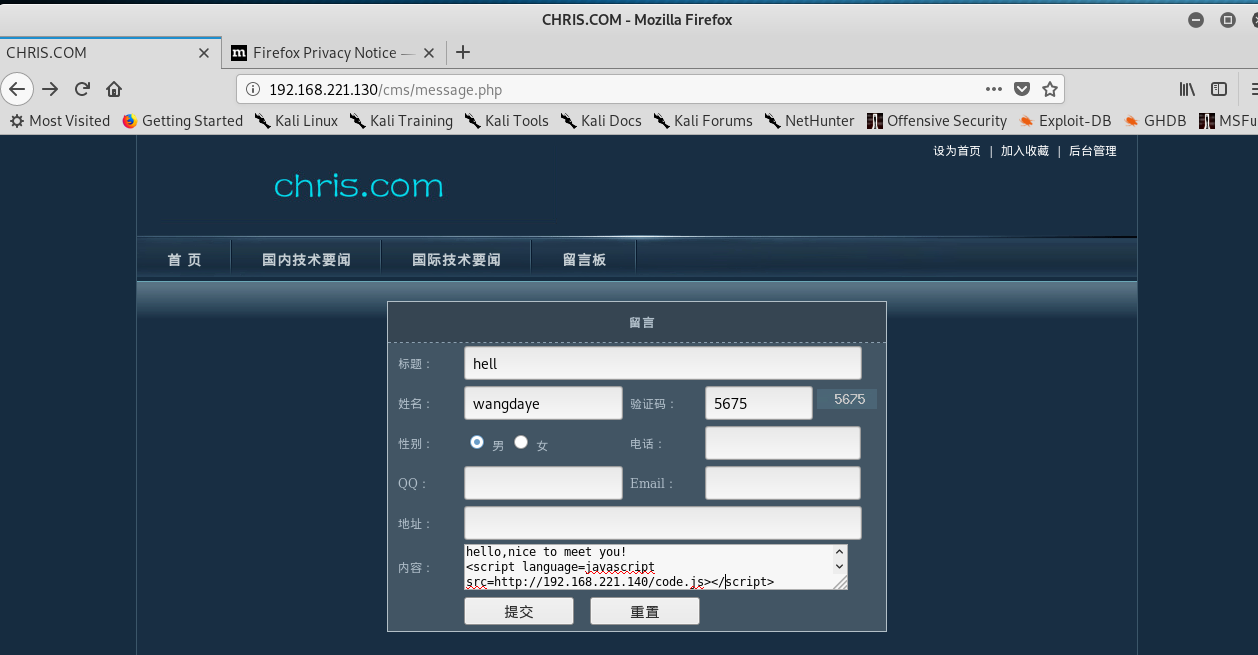Switch to the Firefox Privacy Notice tab
Viewport: 1258px width, 655px height.
point(330,52)
